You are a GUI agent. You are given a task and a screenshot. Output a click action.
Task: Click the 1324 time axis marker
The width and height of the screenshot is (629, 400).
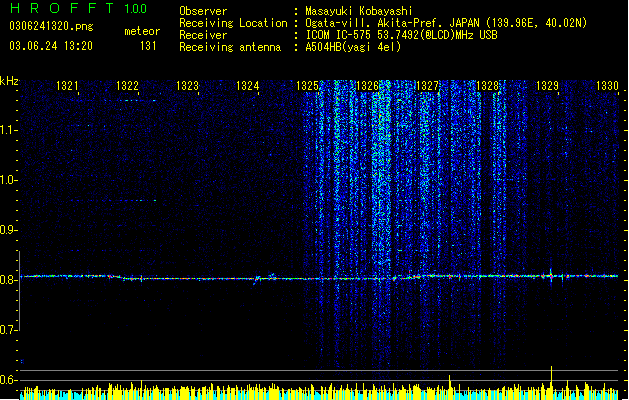(248, 86)
